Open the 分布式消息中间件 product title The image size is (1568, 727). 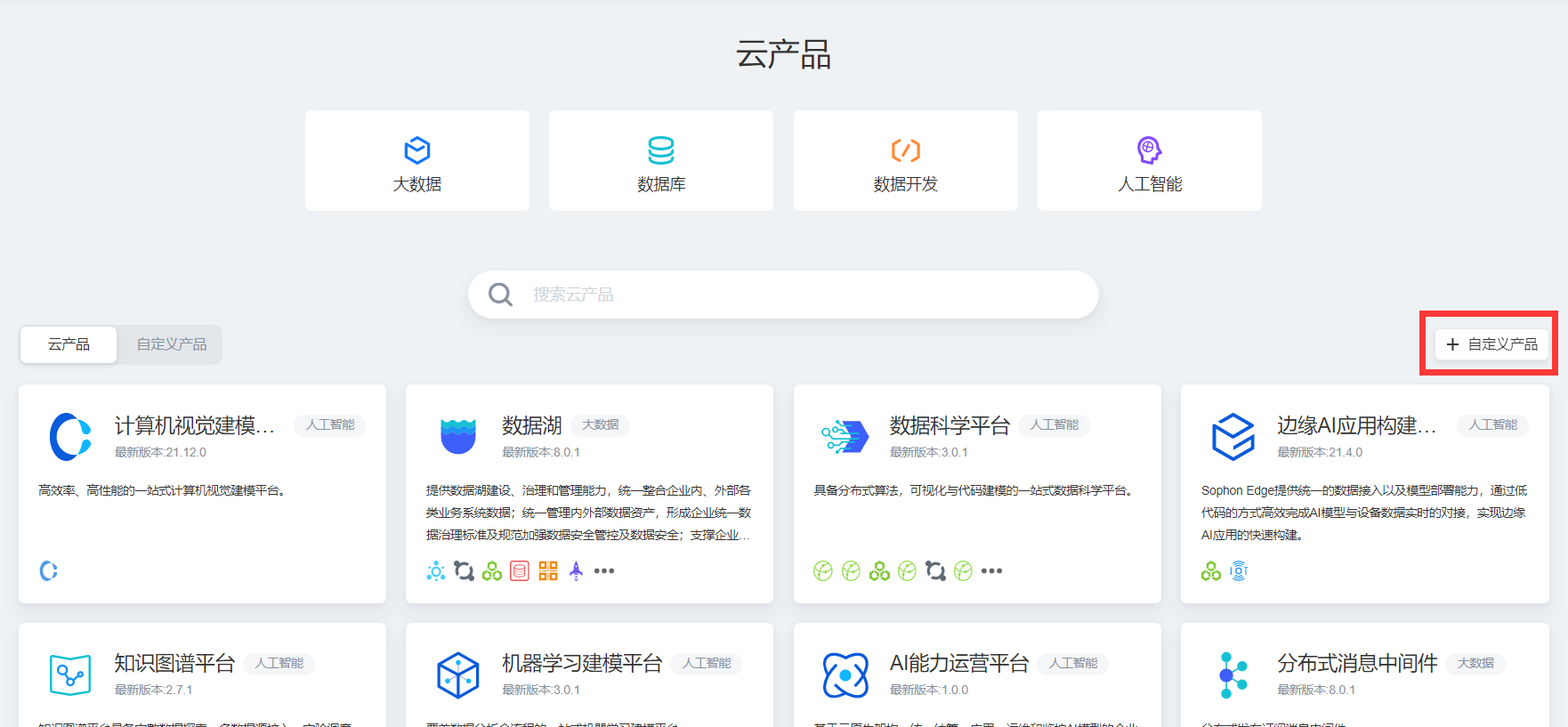tap(1357, 663)
